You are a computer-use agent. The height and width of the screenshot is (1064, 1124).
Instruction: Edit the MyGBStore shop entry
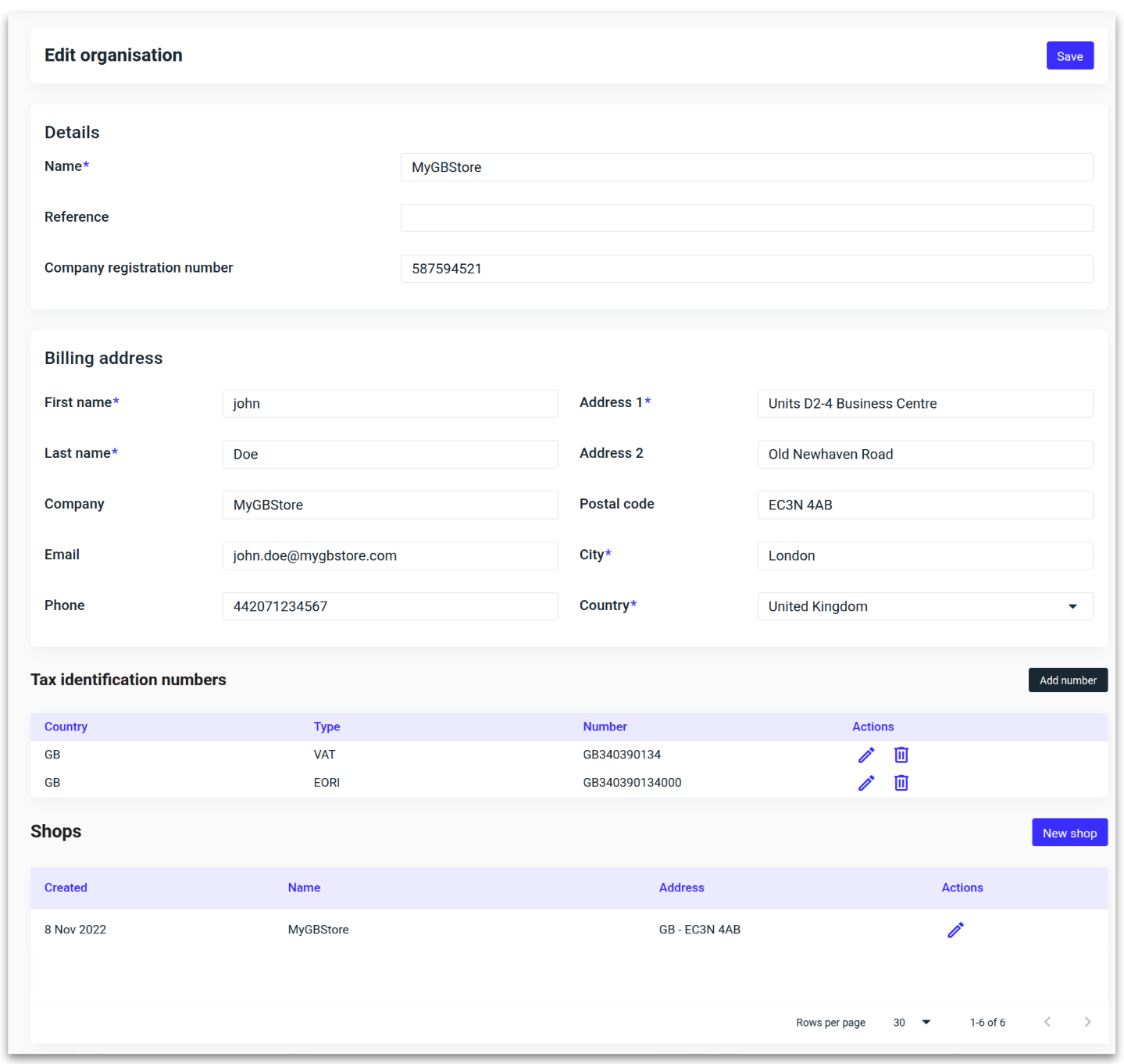point(955,930)
